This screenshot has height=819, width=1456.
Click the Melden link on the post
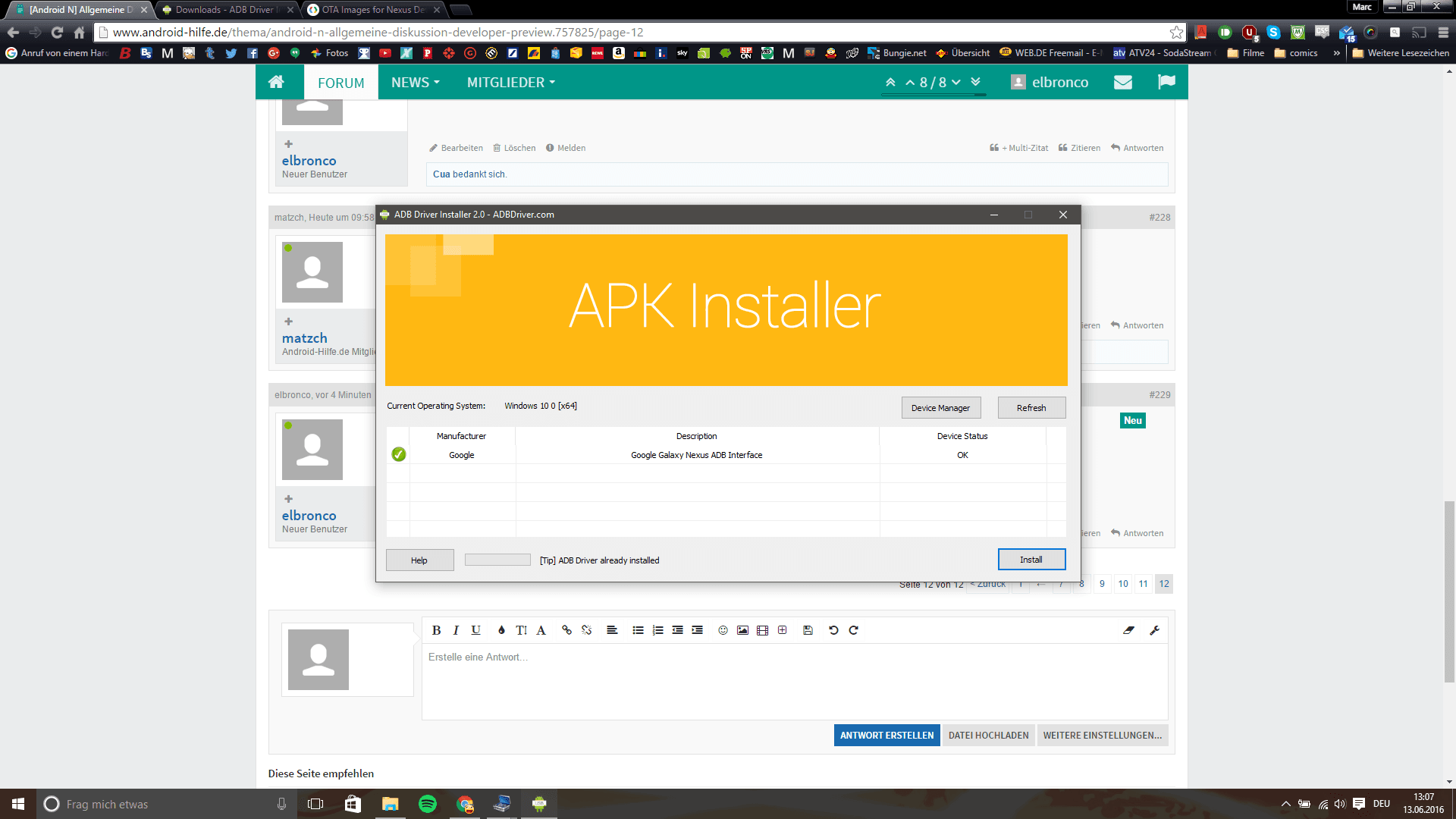click(566, 148)
